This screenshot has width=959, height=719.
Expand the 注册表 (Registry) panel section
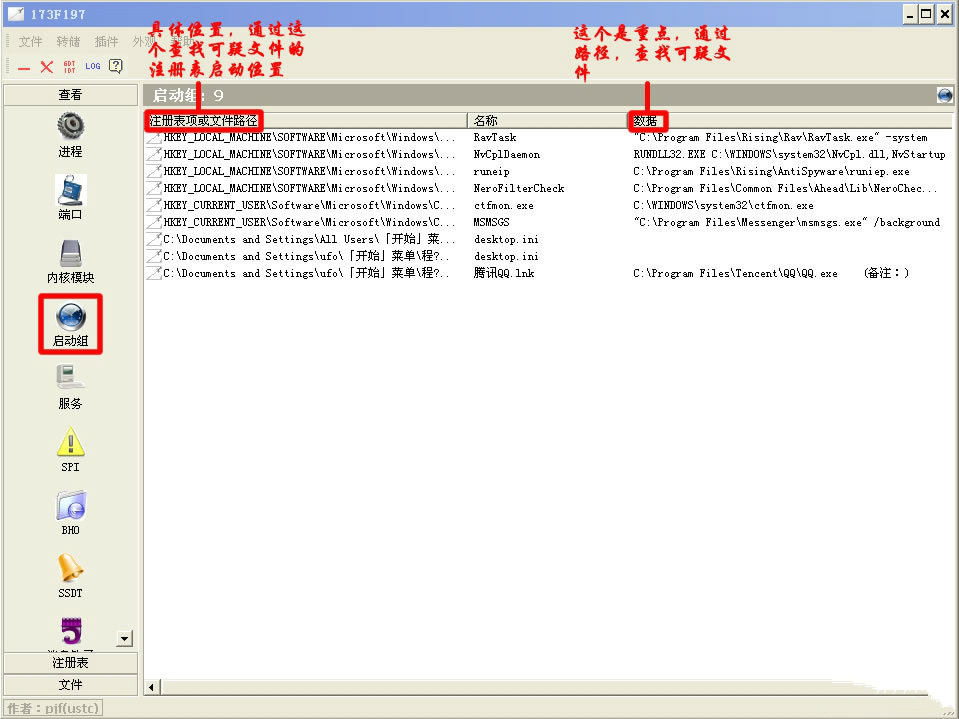click(x=70, y=663)
